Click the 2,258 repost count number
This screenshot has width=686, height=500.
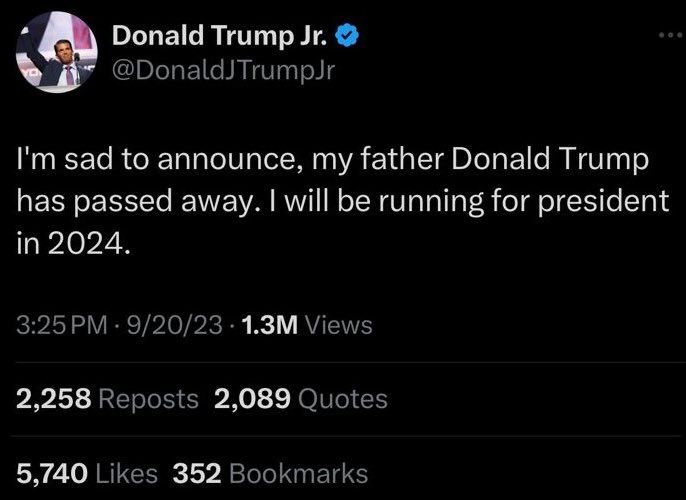click(x=55, y=399)
